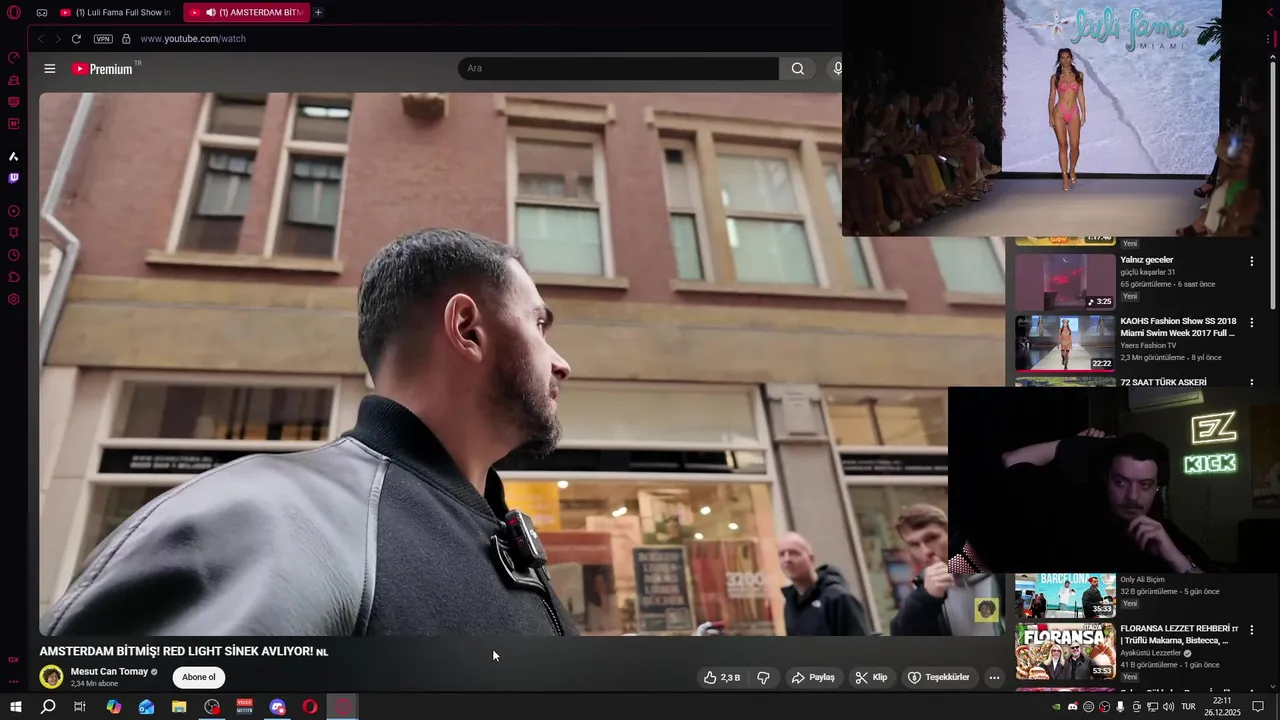
Task: Open options for KAOHS Fashion Show video
Action: point(1251,323)
